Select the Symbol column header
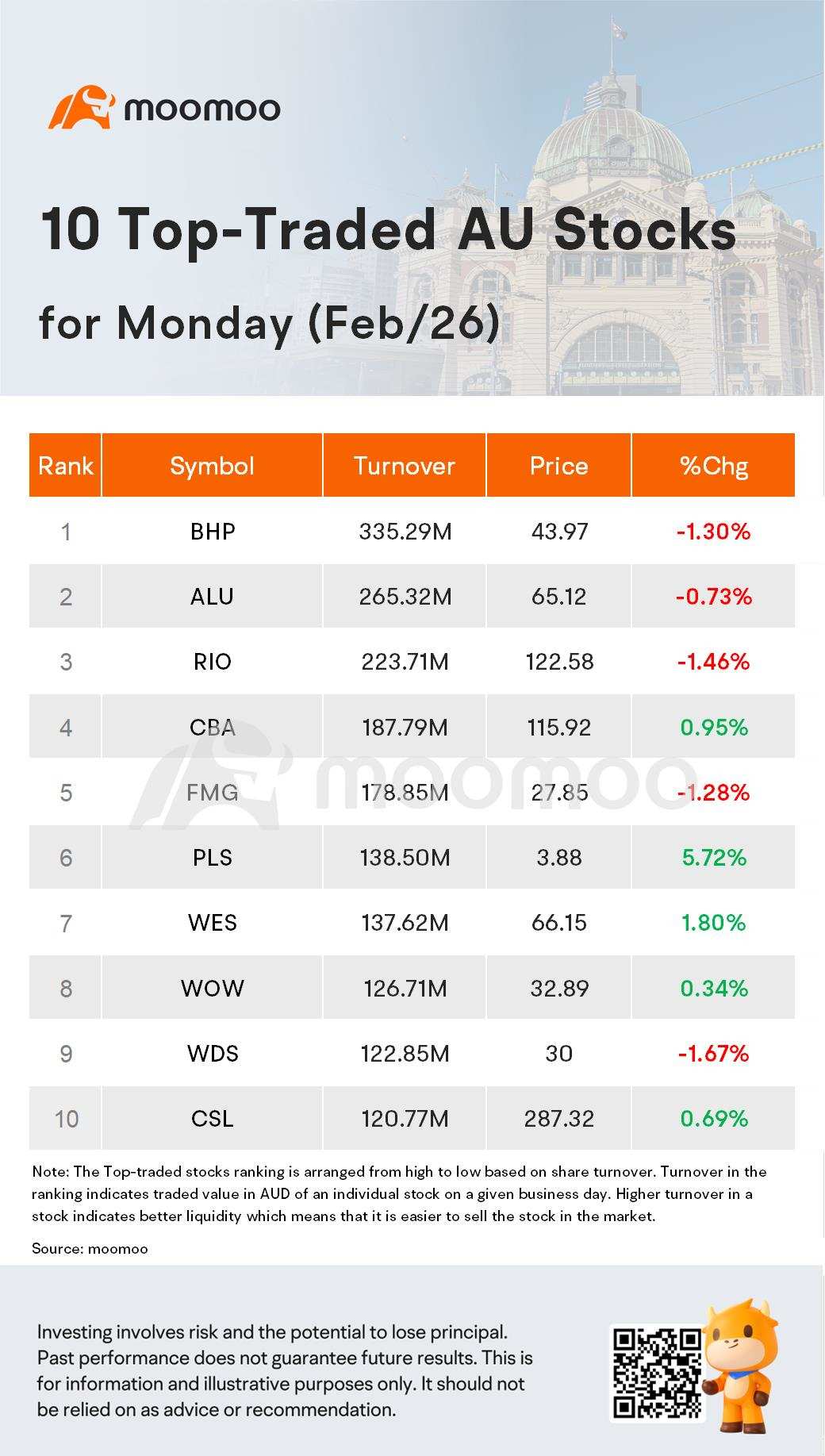Image resolution: width=825 pixels, height=1456 pixels. click(212, 466)
